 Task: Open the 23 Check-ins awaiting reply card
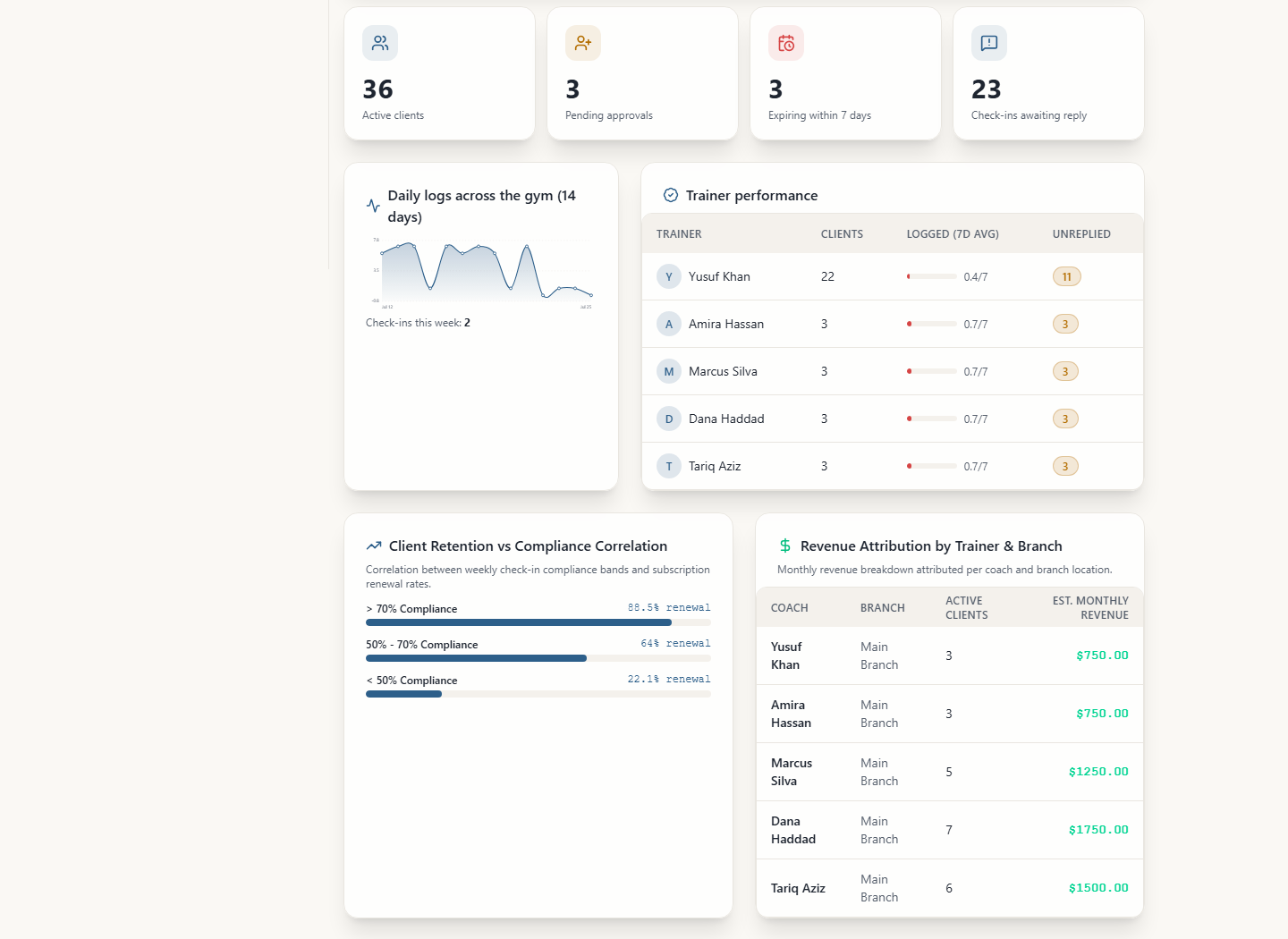tap(1048, 73)
